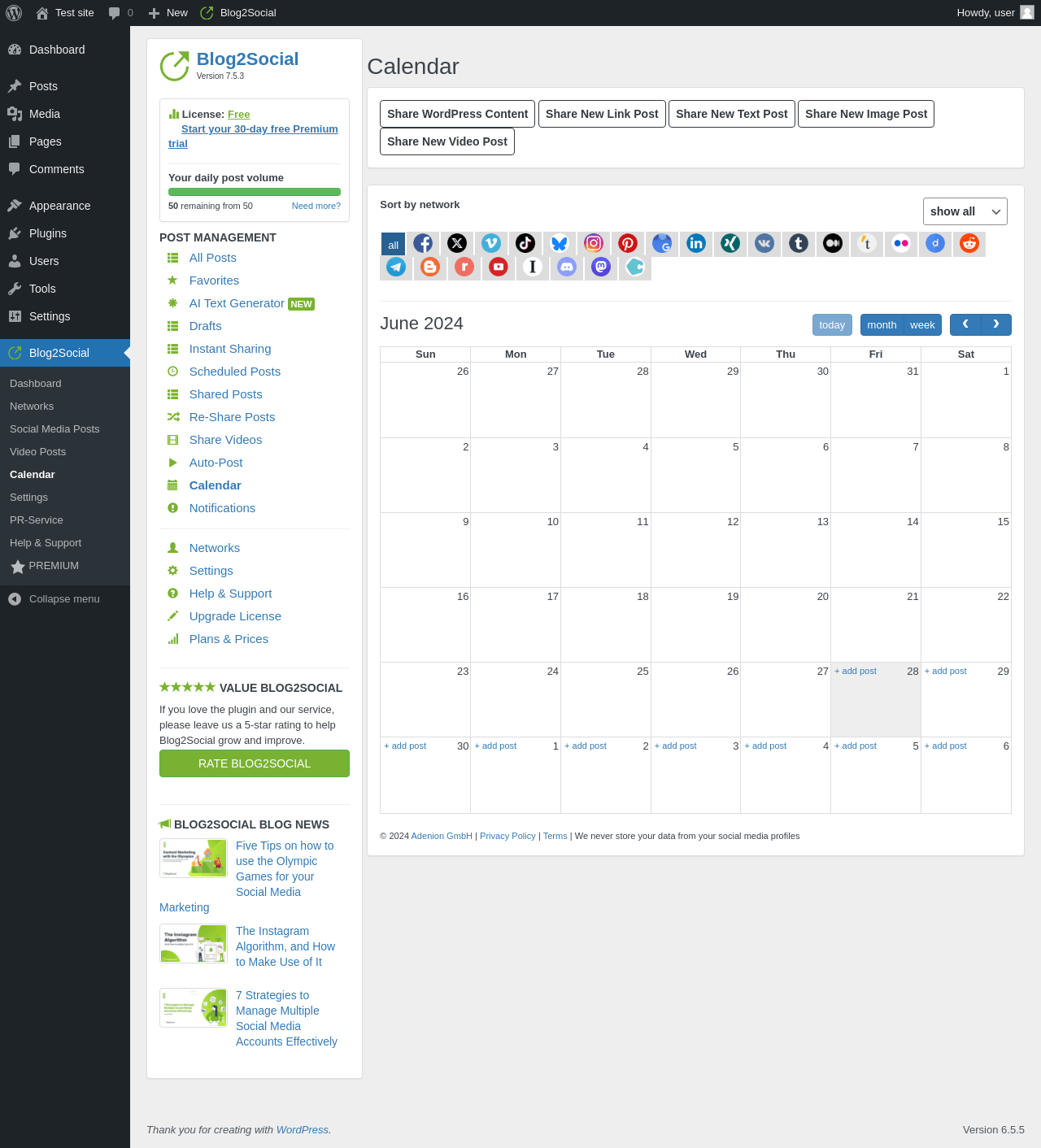Screen dimensions: 1041x1148
Task: Filter calendar by Bluesky butterfly icon
Action: [x=560, y=243]
